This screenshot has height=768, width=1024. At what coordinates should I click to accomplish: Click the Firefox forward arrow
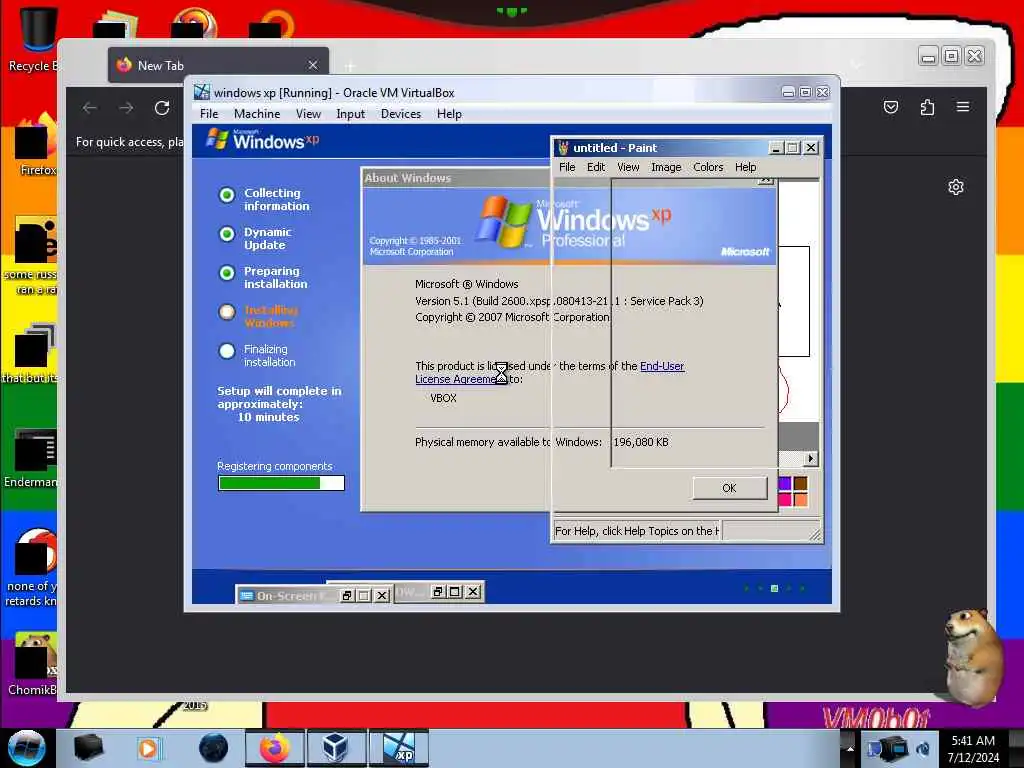click(x=126, y=108)
